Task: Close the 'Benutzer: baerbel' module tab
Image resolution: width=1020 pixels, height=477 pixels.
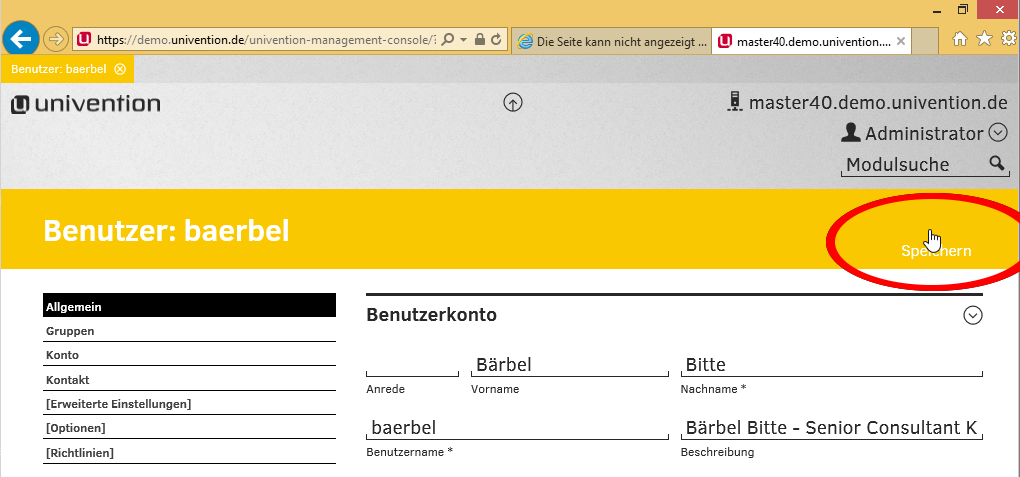Action: (120, 69)
